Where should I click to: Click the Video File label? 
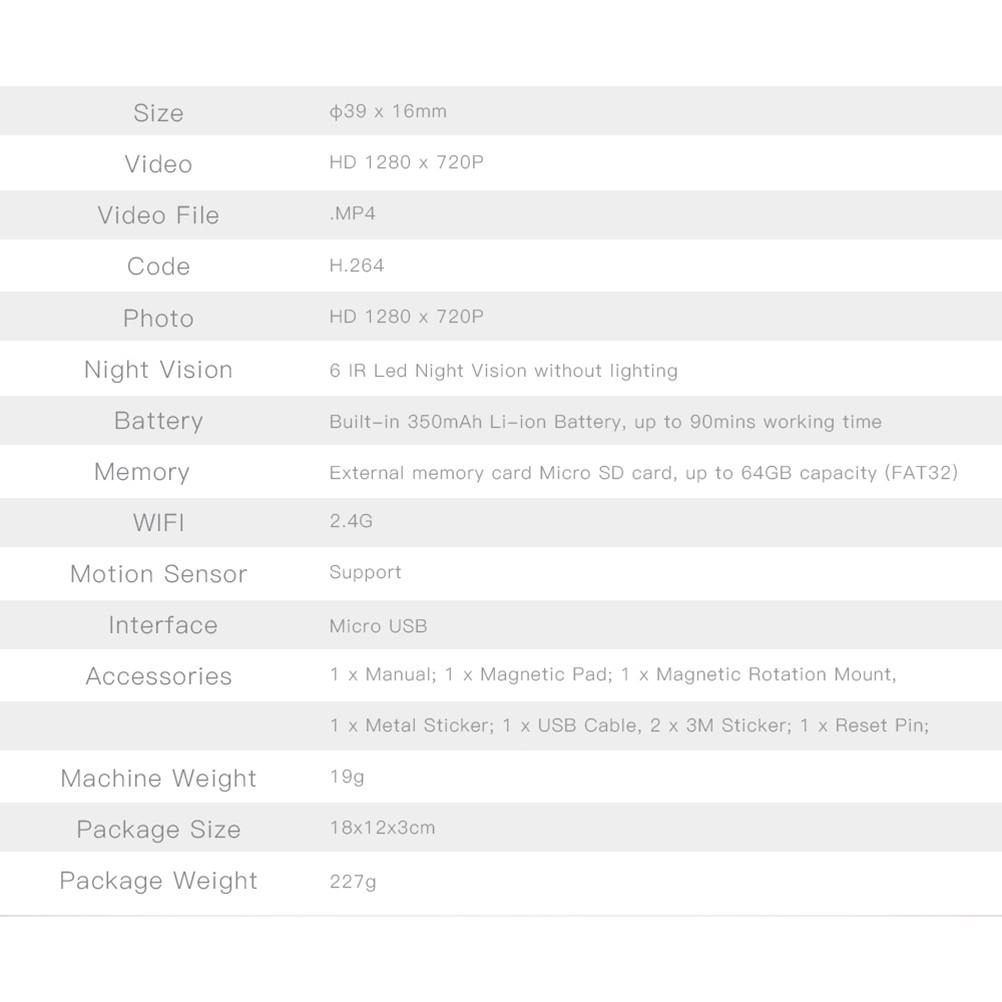pyautogui.click(x=158, y=215)
